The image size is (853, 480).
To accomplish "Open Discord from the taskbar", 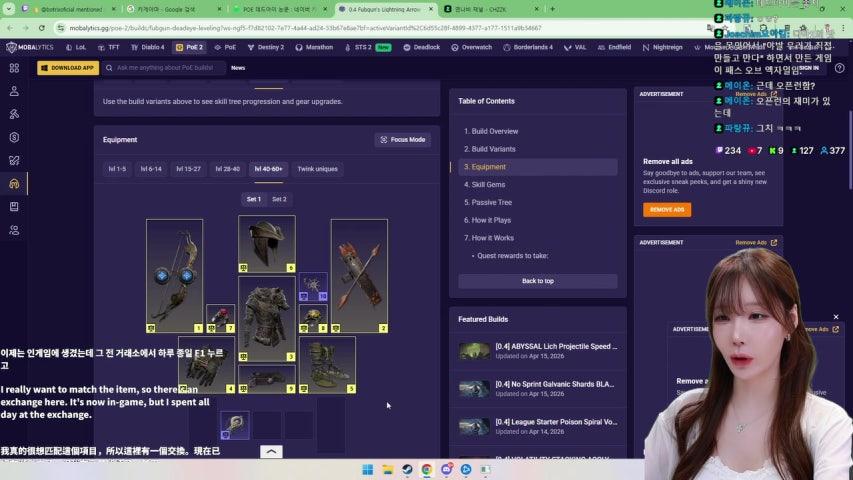I will 447,470.
